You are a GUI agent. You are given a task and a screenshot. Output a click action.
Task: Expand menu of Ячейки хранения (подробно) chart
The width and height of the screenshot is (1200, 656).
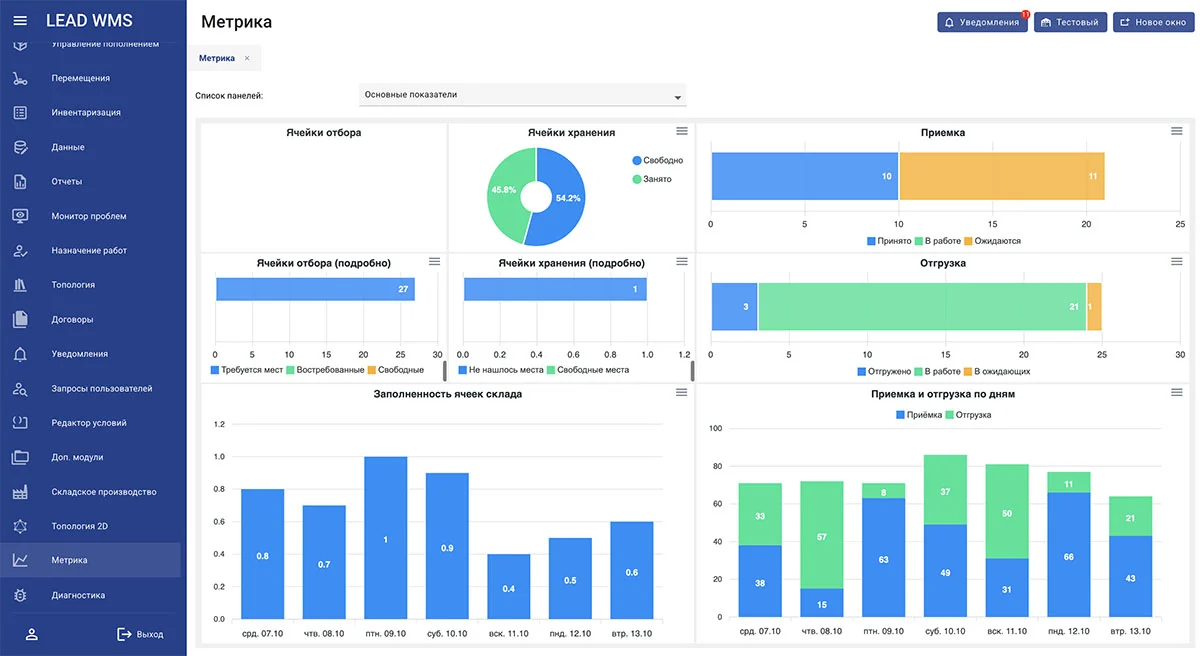[x=682, y=261]
